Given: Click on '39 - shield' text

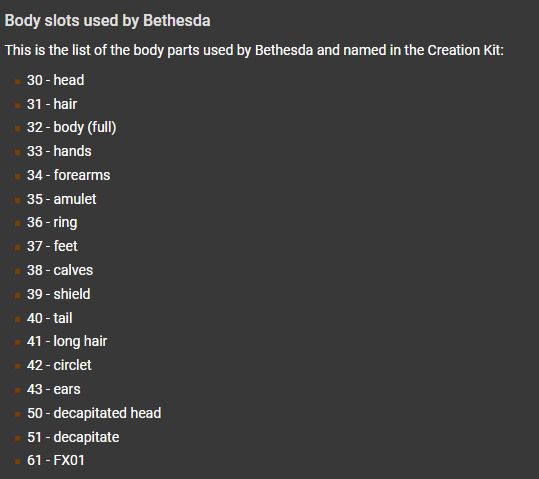Looking at the screenshot, I should click(x=59, y=294).
